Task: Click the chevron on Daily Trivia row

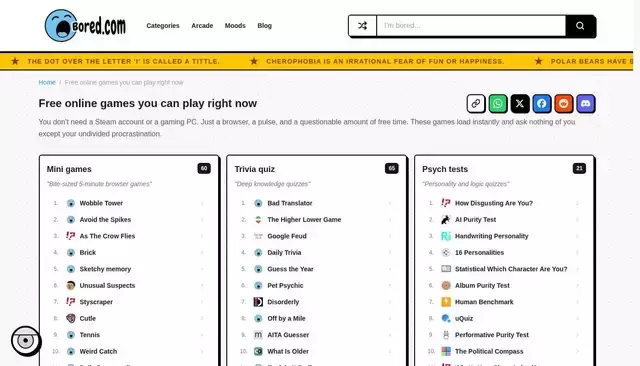Action: click(389, 253)
